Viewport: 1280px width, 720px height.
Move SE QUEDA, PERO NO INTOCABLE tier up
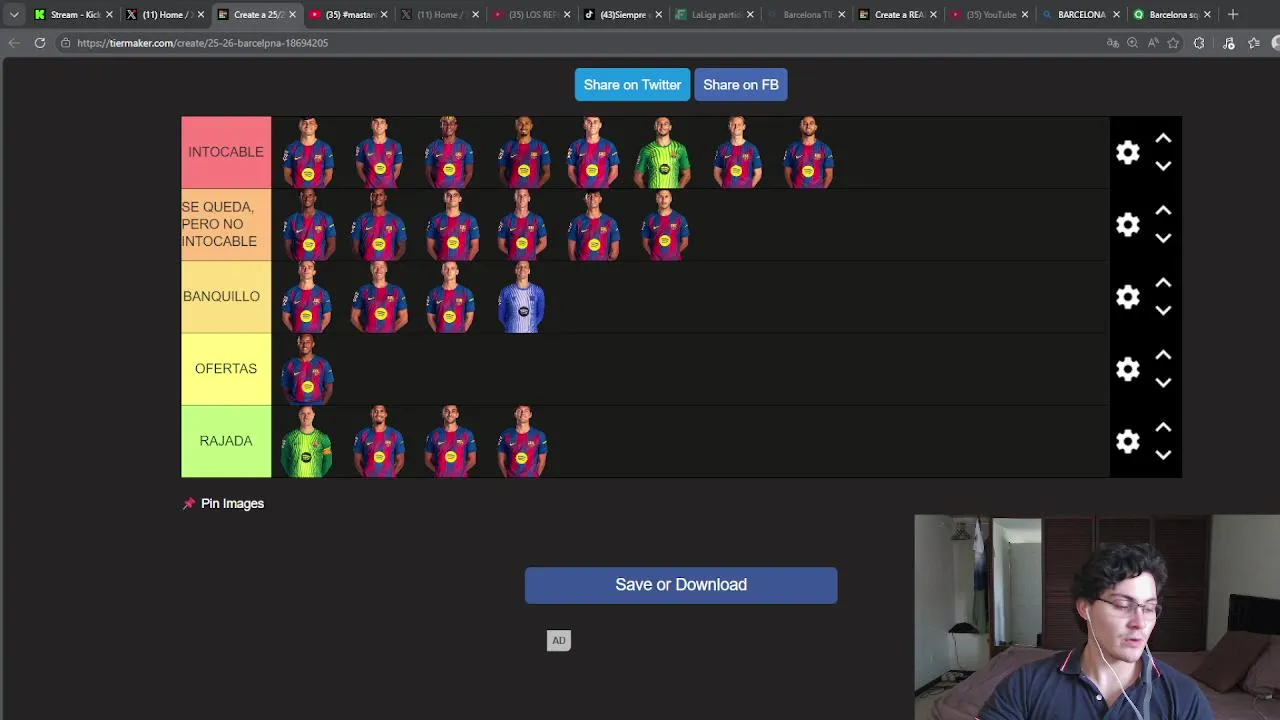1163,210
